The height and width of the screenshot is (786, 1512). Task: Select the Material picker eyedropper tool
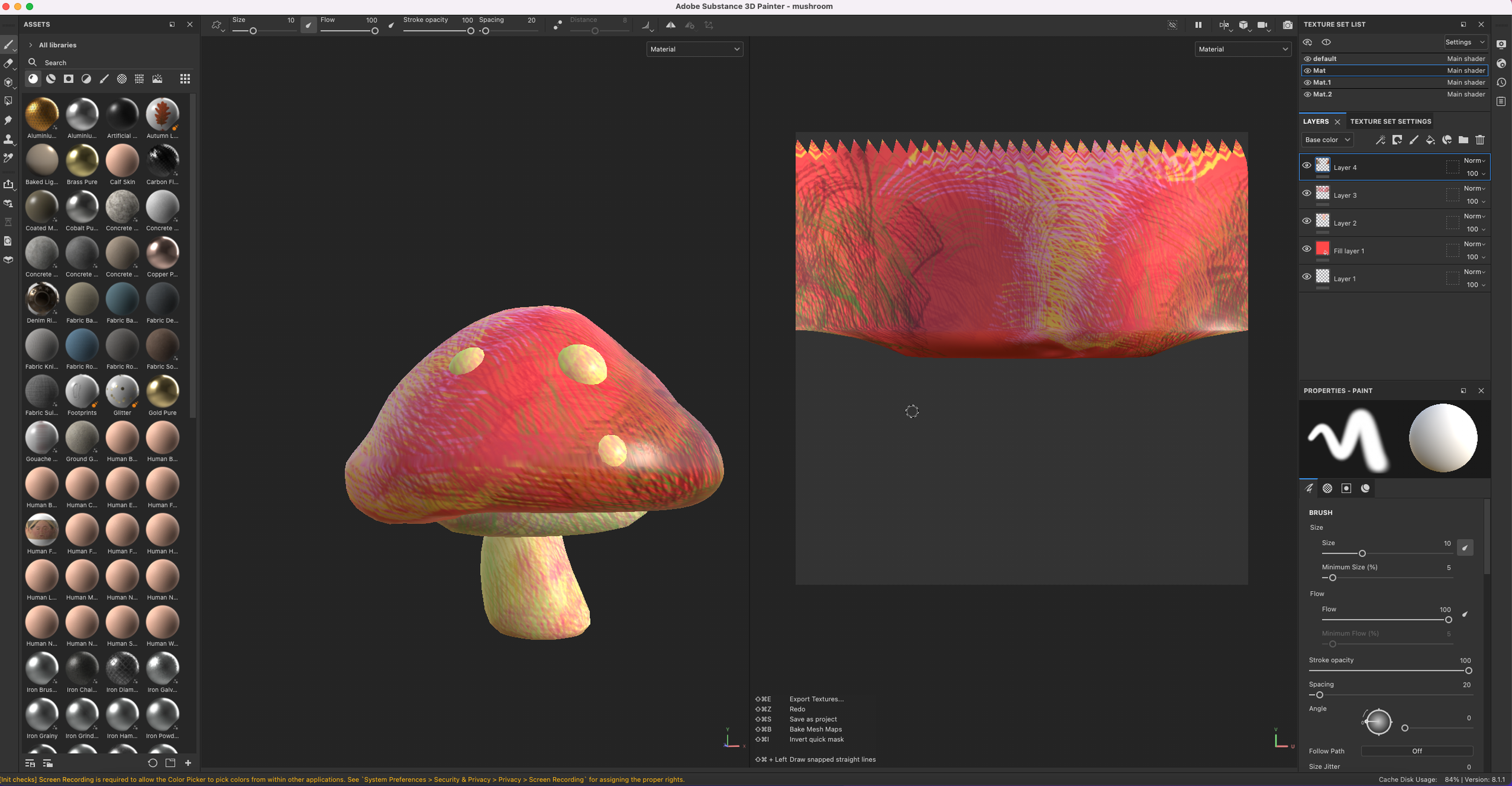(8, 158)
